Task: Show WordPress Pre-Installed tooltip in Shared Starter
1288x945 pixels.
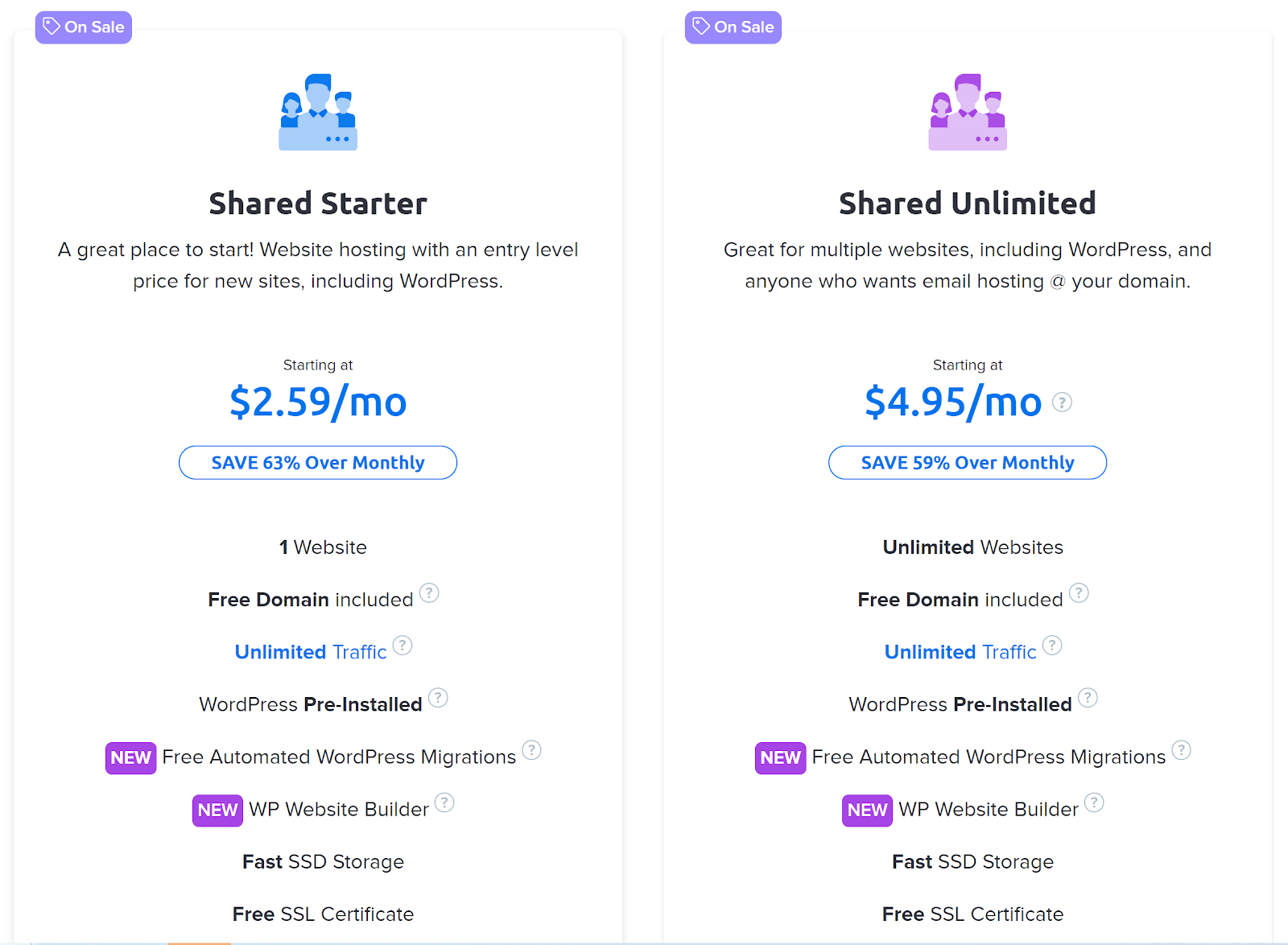Action: coord(438,698)
